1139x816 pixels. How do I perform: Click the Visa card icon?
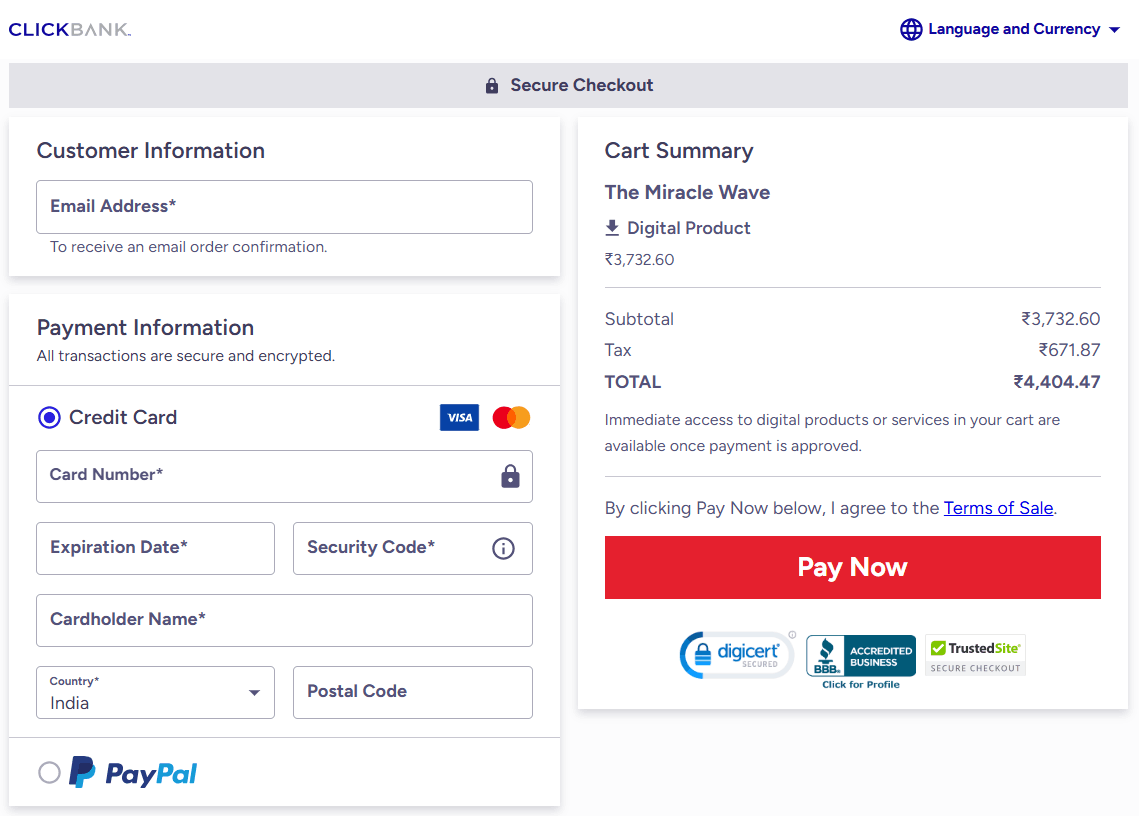tap(459, 418)
